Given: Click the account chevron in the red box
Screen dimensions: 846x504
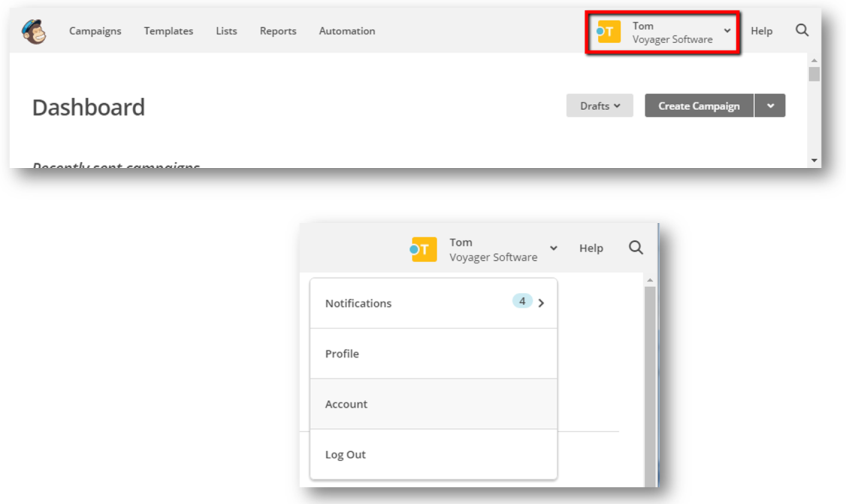Looking at the screenshot, I should pos(727,31).
